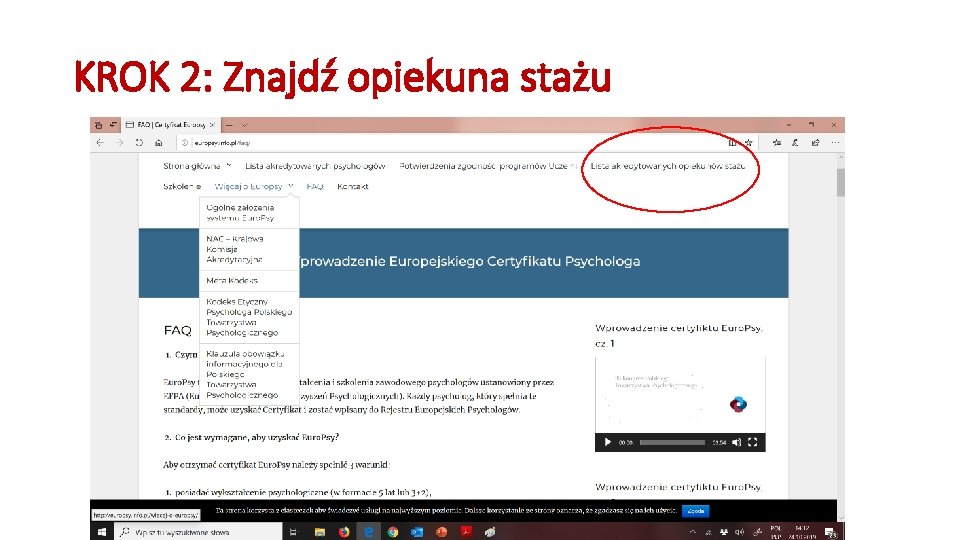Image resolution: width=960 pixels, height=540 pixels.
Task: Launch Chrome from the taskbar
Action: click(393, 532)
